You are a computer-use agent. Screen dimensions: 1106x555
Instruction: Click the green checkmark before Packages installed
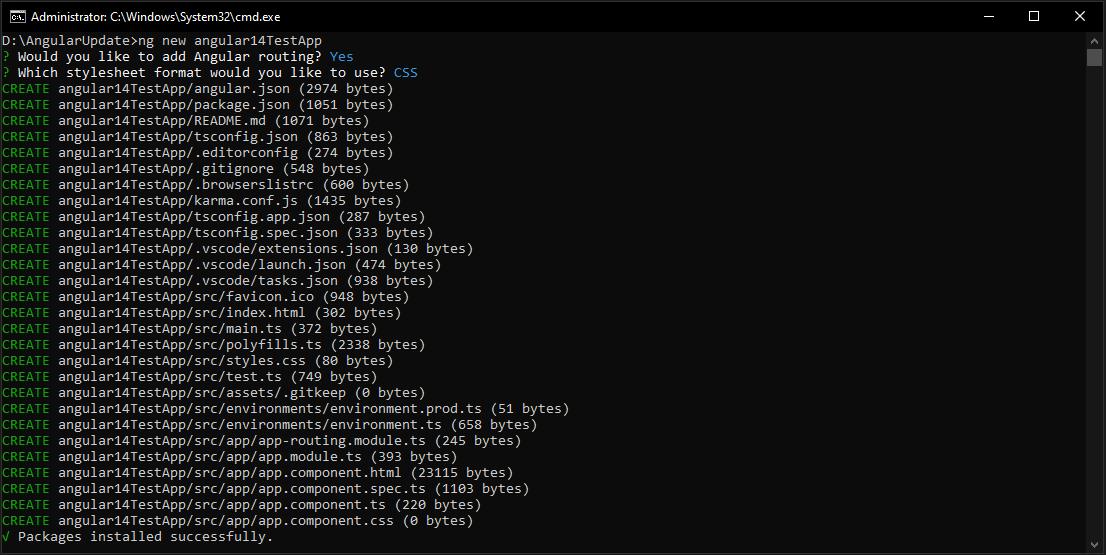(6, 537)
